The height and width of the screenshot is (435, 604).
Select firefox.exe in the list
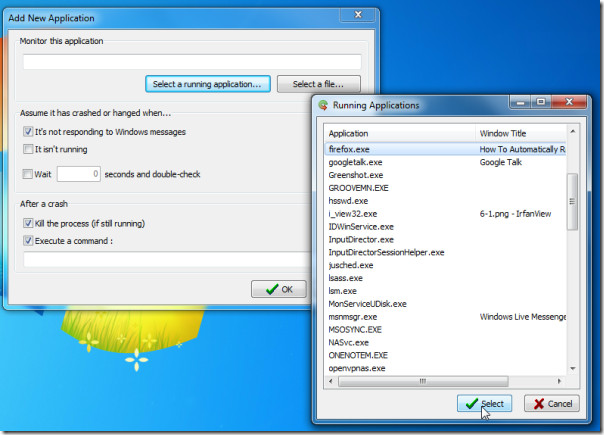pyautogui.click(x=445, y=149)
